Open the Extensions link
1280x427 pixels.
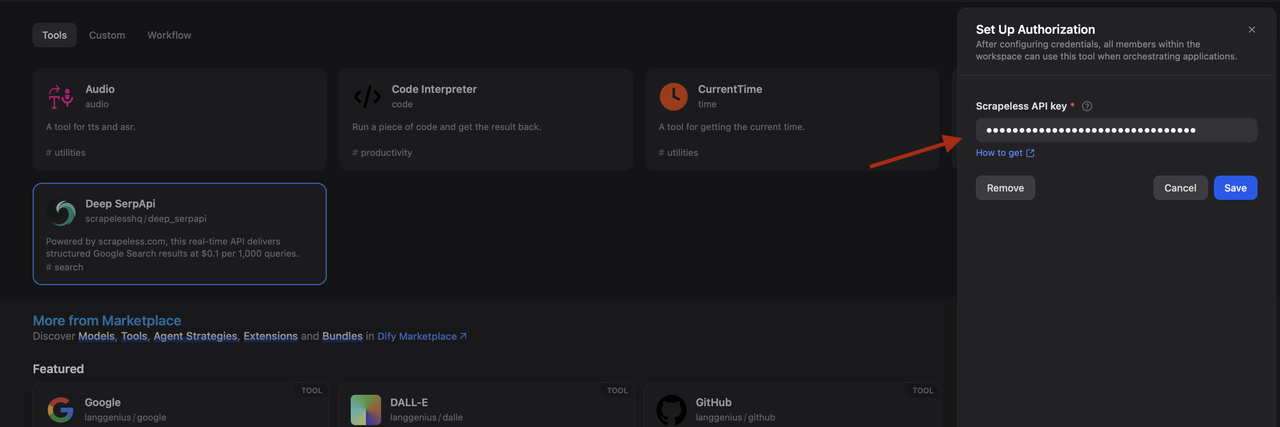coord(270,336)
